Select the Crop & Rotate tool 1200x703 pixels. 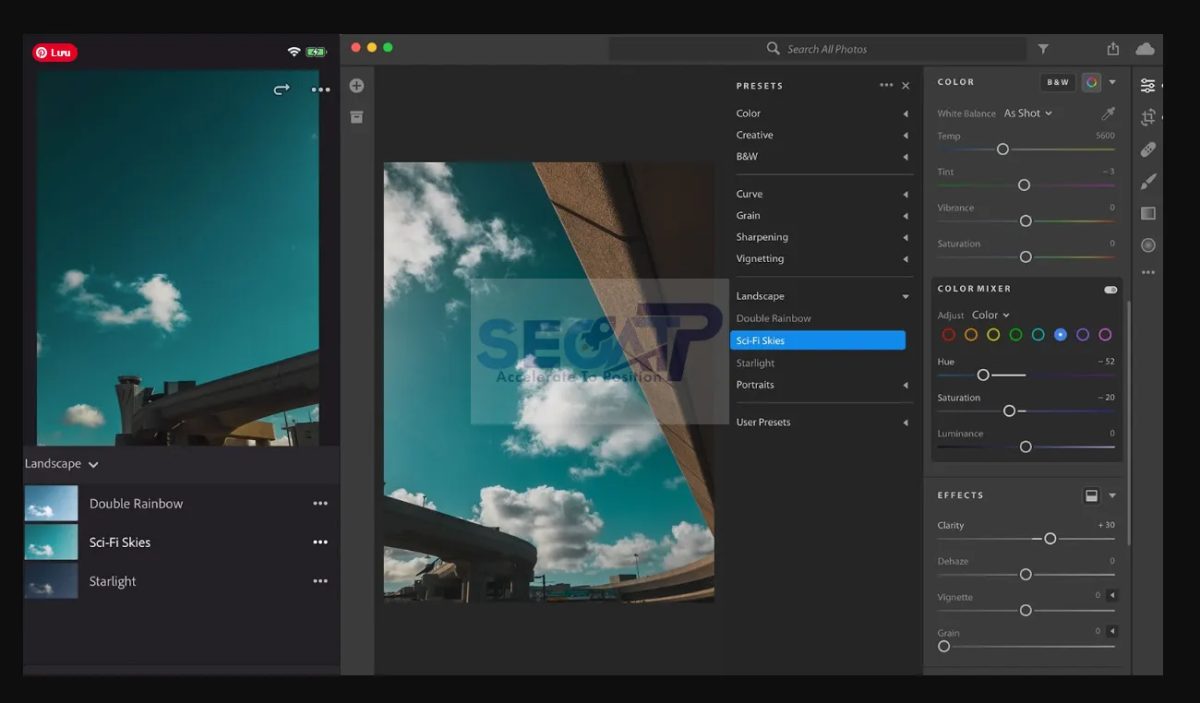point(1148,117)
